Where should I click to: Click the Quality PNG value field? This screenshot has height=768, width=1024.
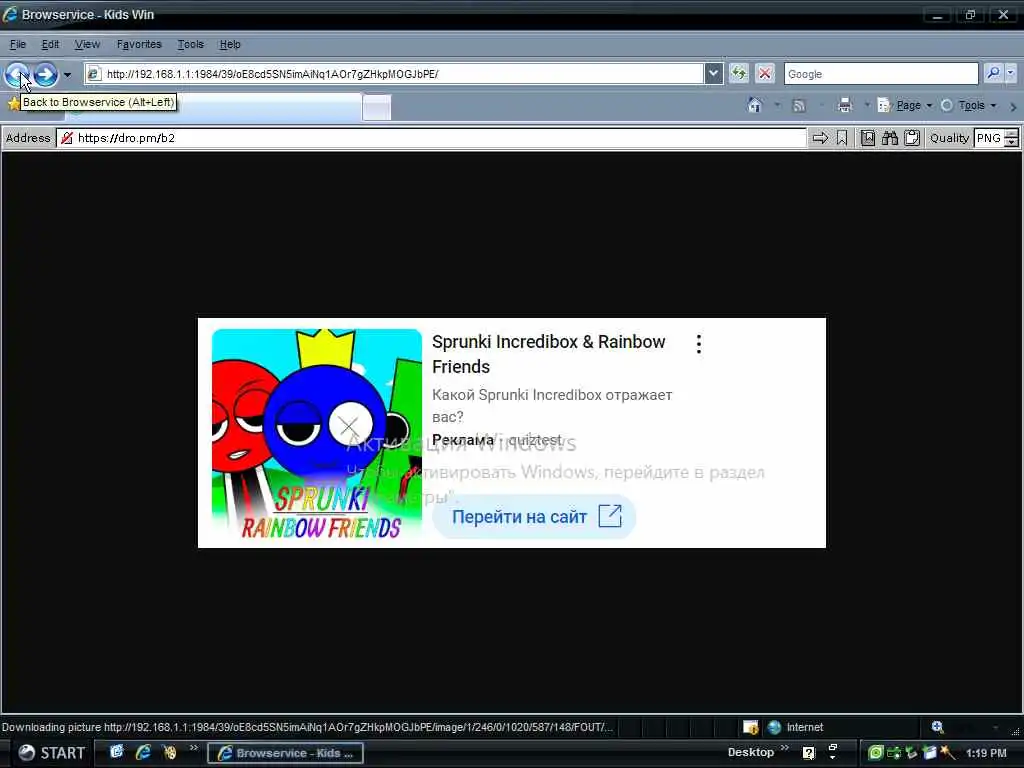[x=989, y=138]
